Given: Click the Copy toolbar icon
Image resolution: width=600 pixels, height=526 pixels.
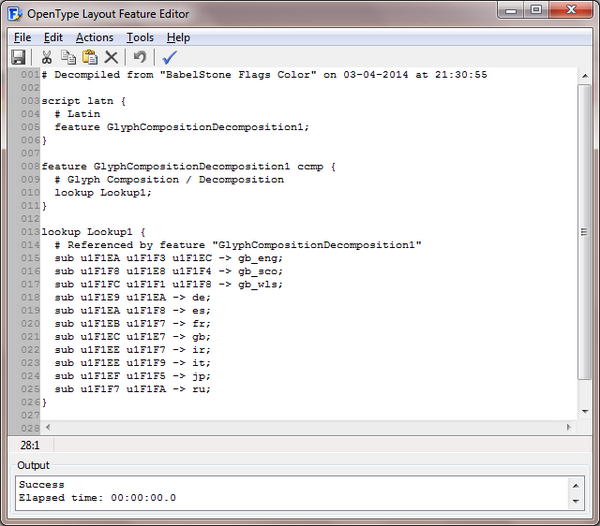Looking at the screenshot, I should click(x=68, y=57).
